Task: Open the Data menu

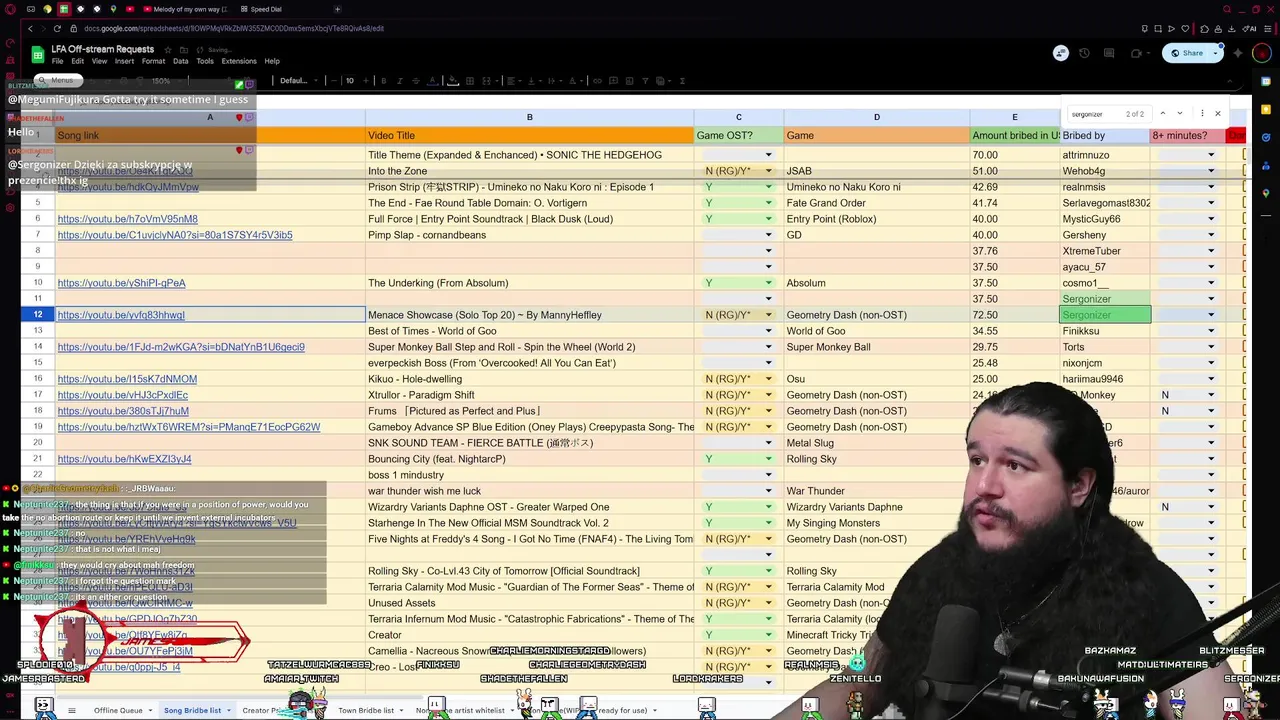Action: click(x=180, y=61)
